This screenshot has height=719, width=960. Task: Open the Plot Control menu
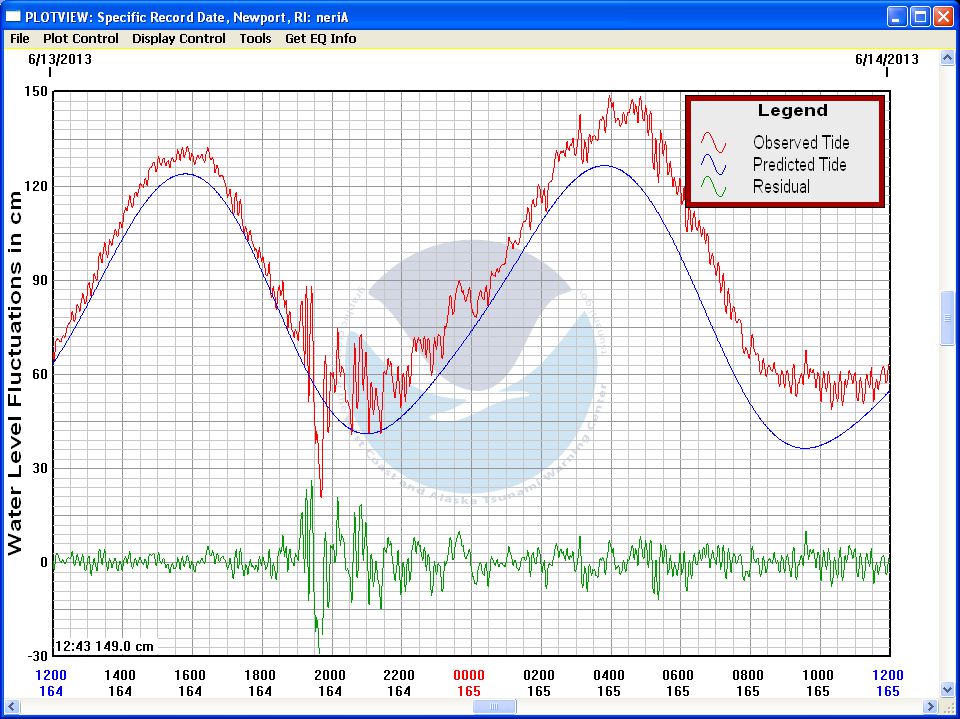80,39
